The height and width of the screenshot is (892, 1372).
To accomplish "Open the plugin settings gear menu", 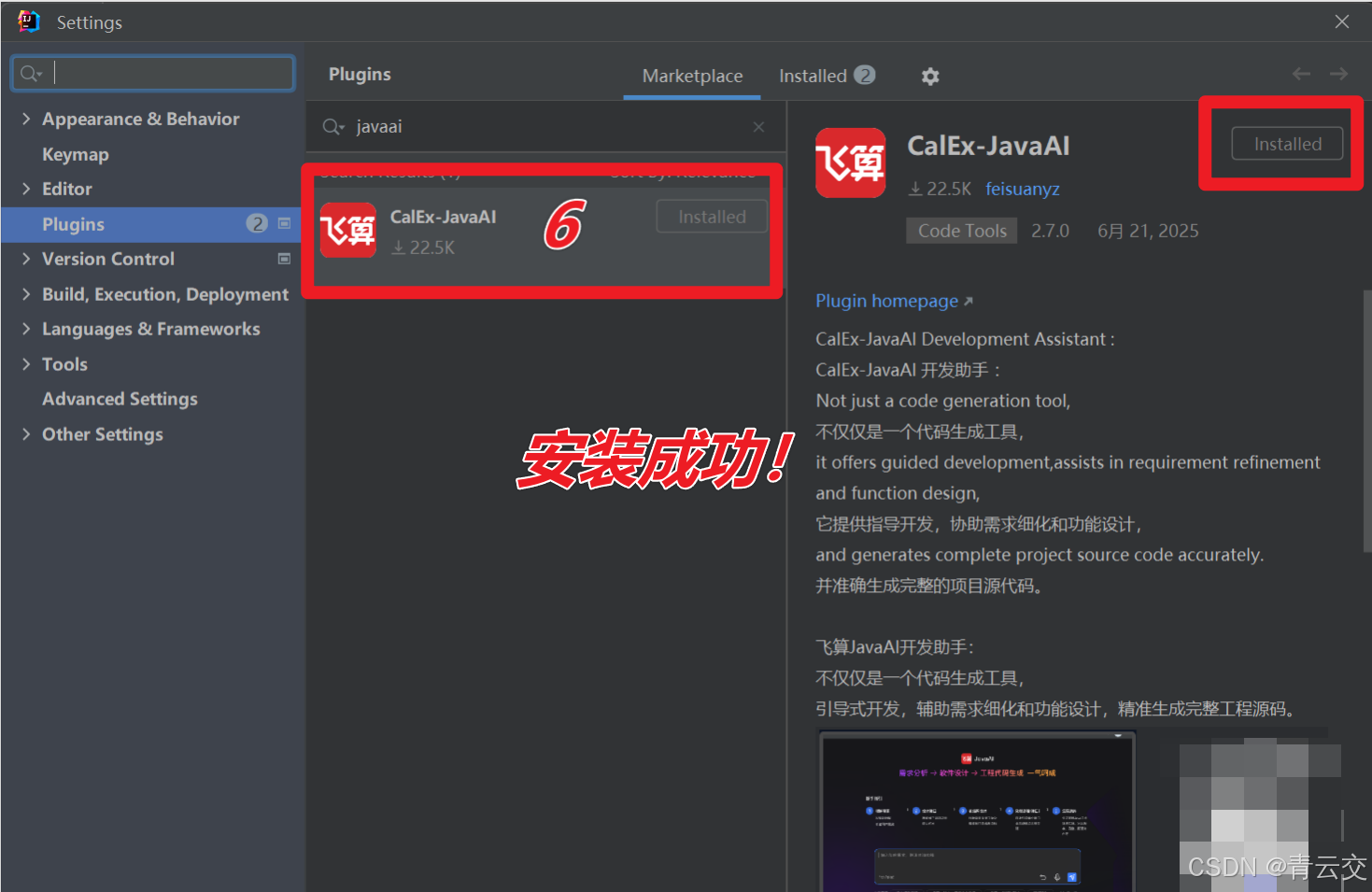I will (x=929, y=77).
